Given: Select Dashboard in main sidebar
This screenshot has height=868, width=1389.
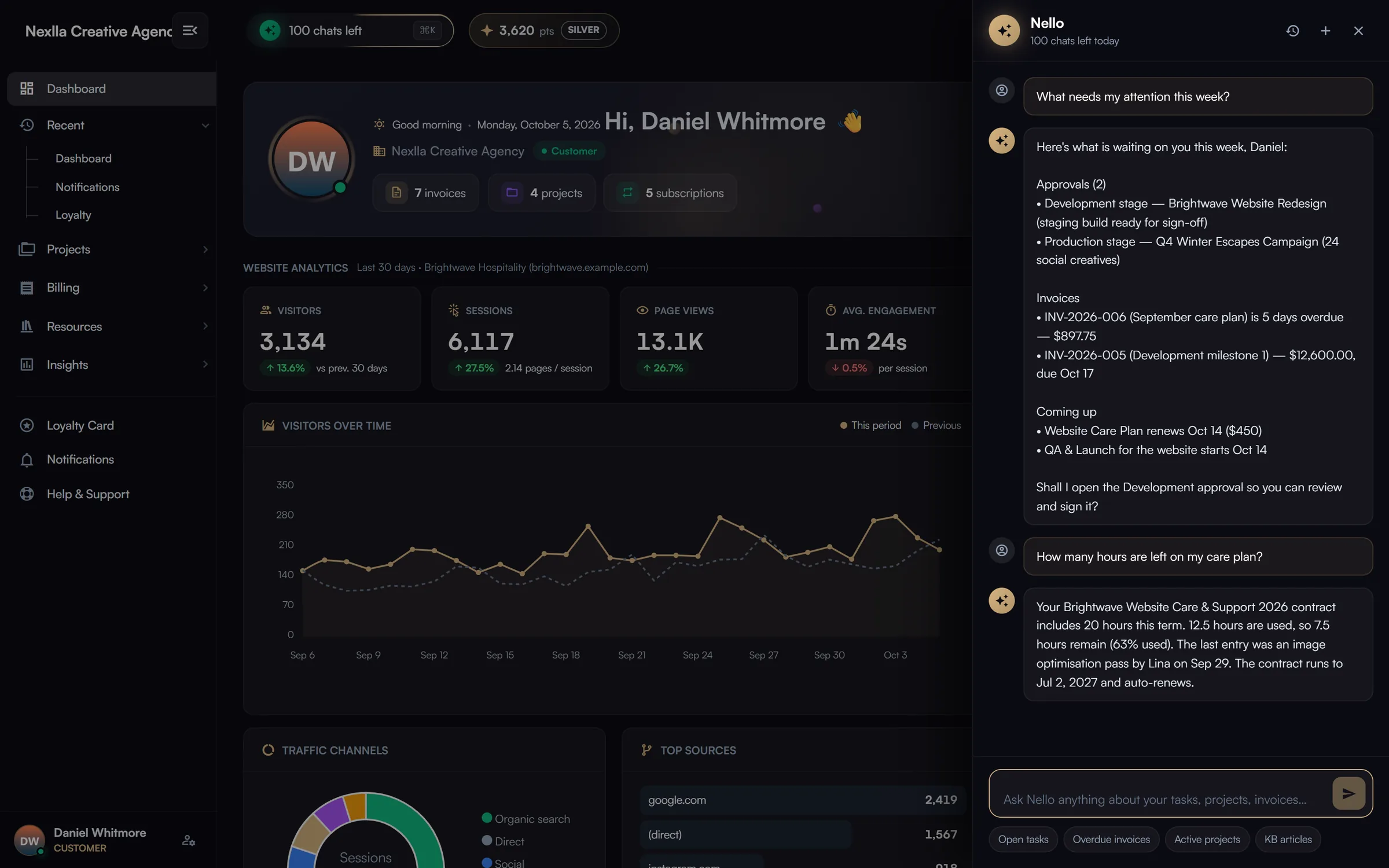Looking at the screenshot, I should 112,89.
